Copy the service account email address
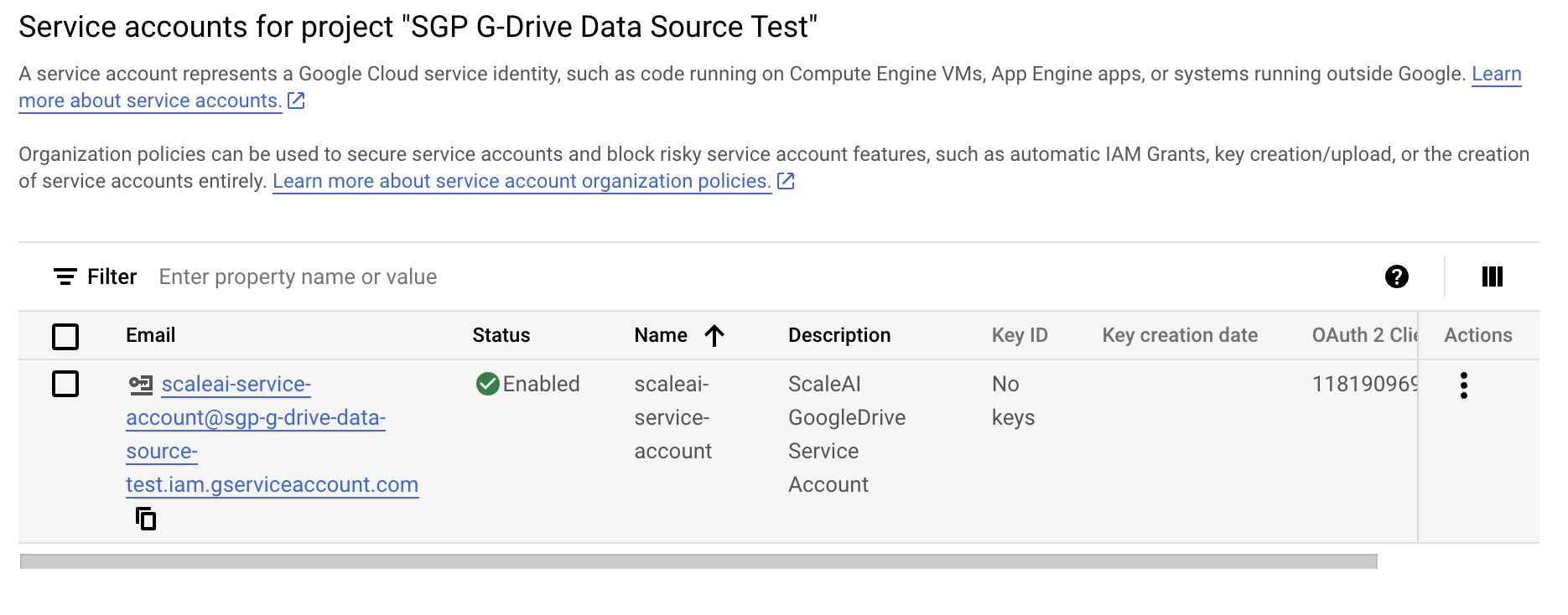 point(146,519)
